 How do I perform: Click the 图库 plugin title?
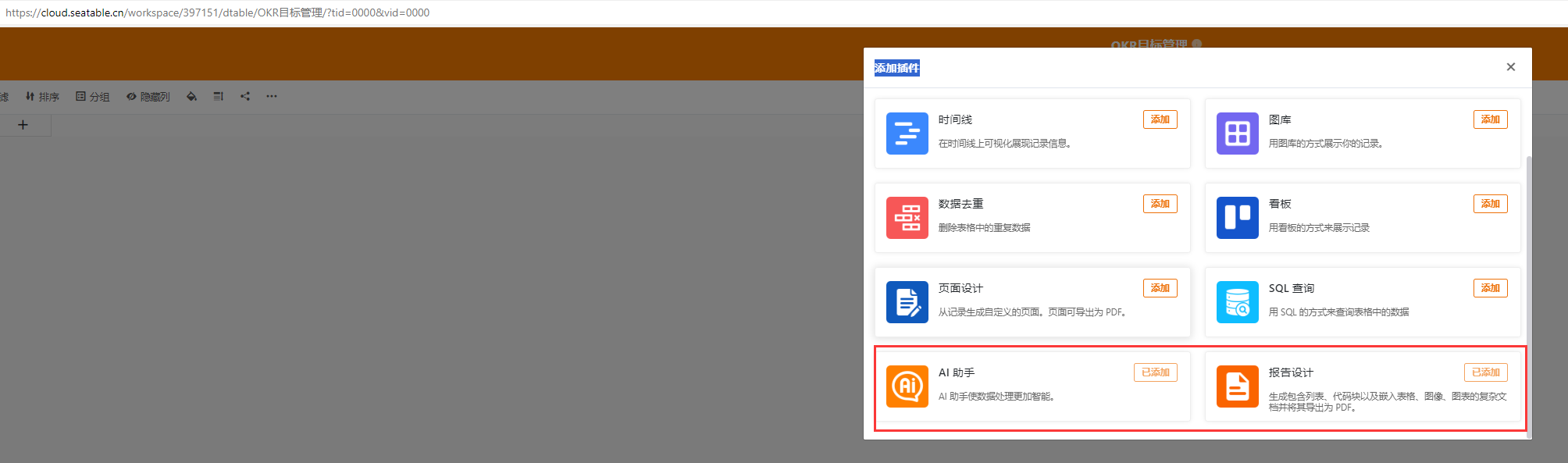click(1280, 119)
